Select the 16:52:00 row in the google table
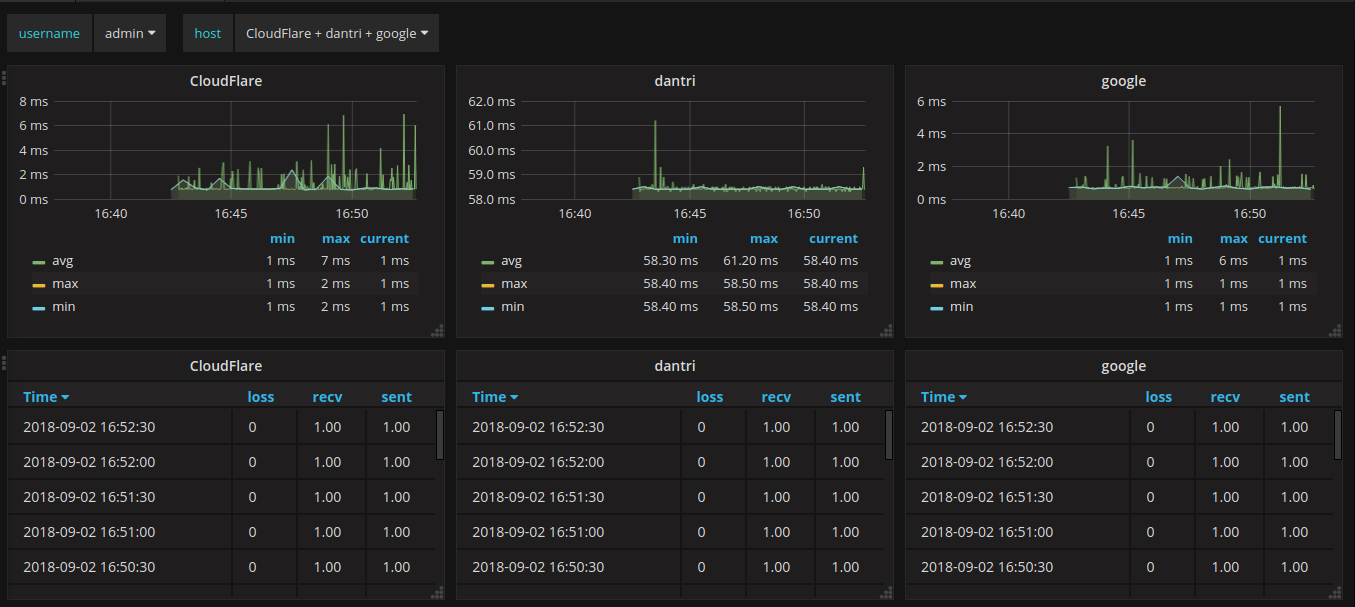This screenshot has height=607, width=1355. pos(1119,462)
